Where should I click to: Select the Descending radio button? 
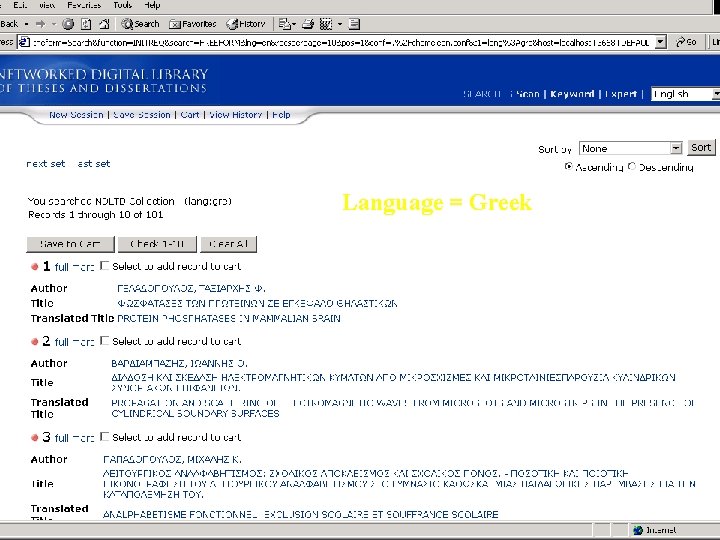pos(632,166)
